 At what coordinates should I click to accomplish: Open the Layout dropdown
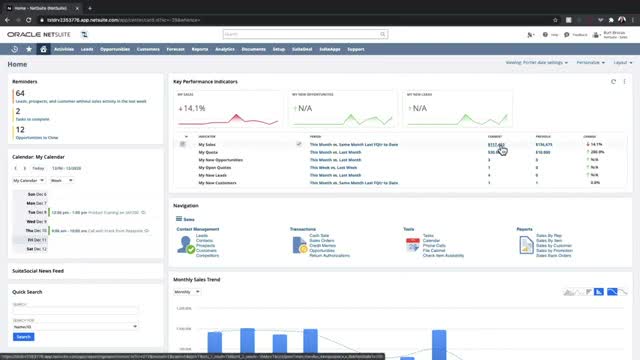point(623,62)
